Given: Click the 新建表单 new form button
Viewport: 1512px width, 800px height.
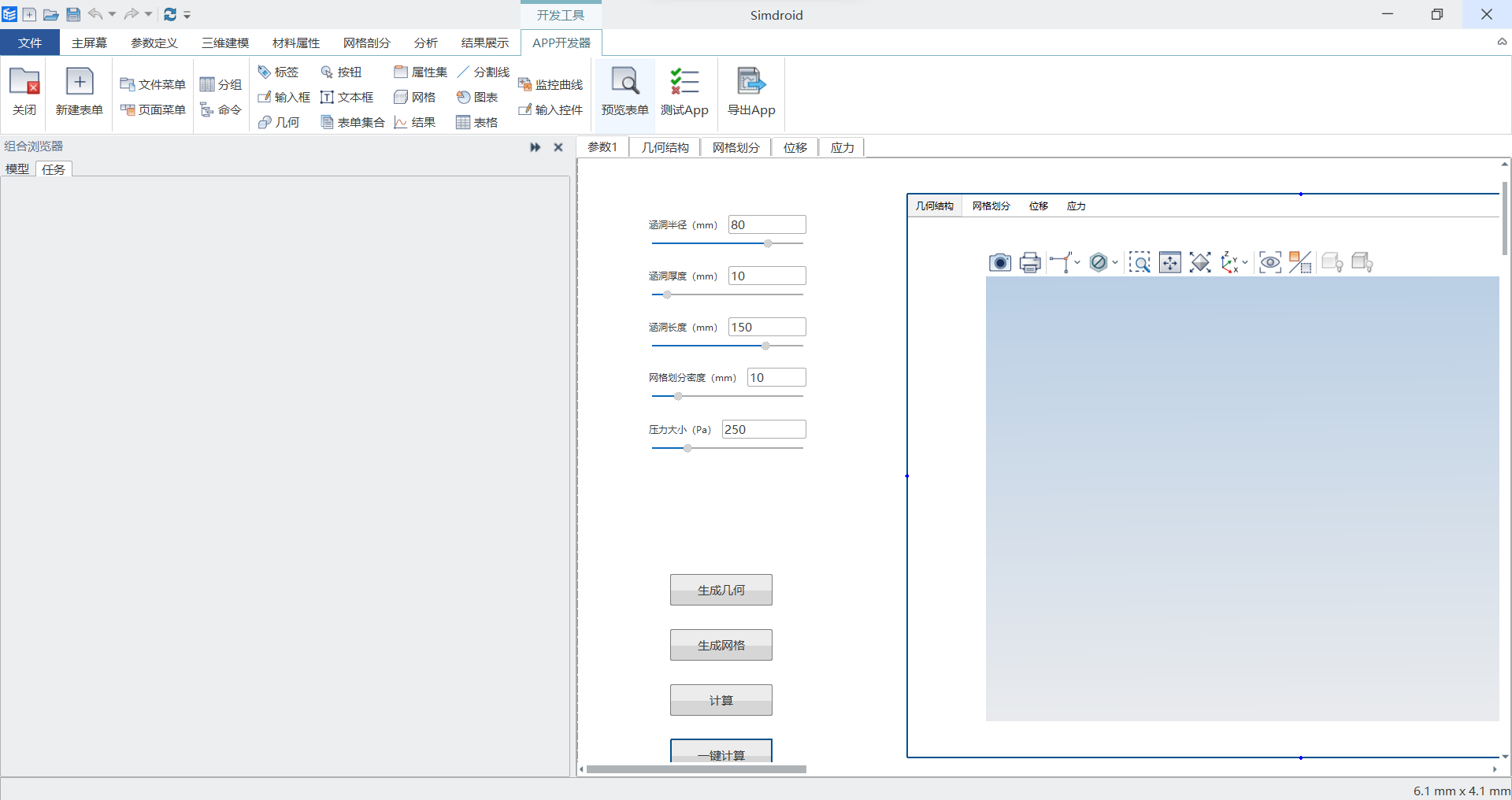Looking at the screenshot, I should pos(80,91).
